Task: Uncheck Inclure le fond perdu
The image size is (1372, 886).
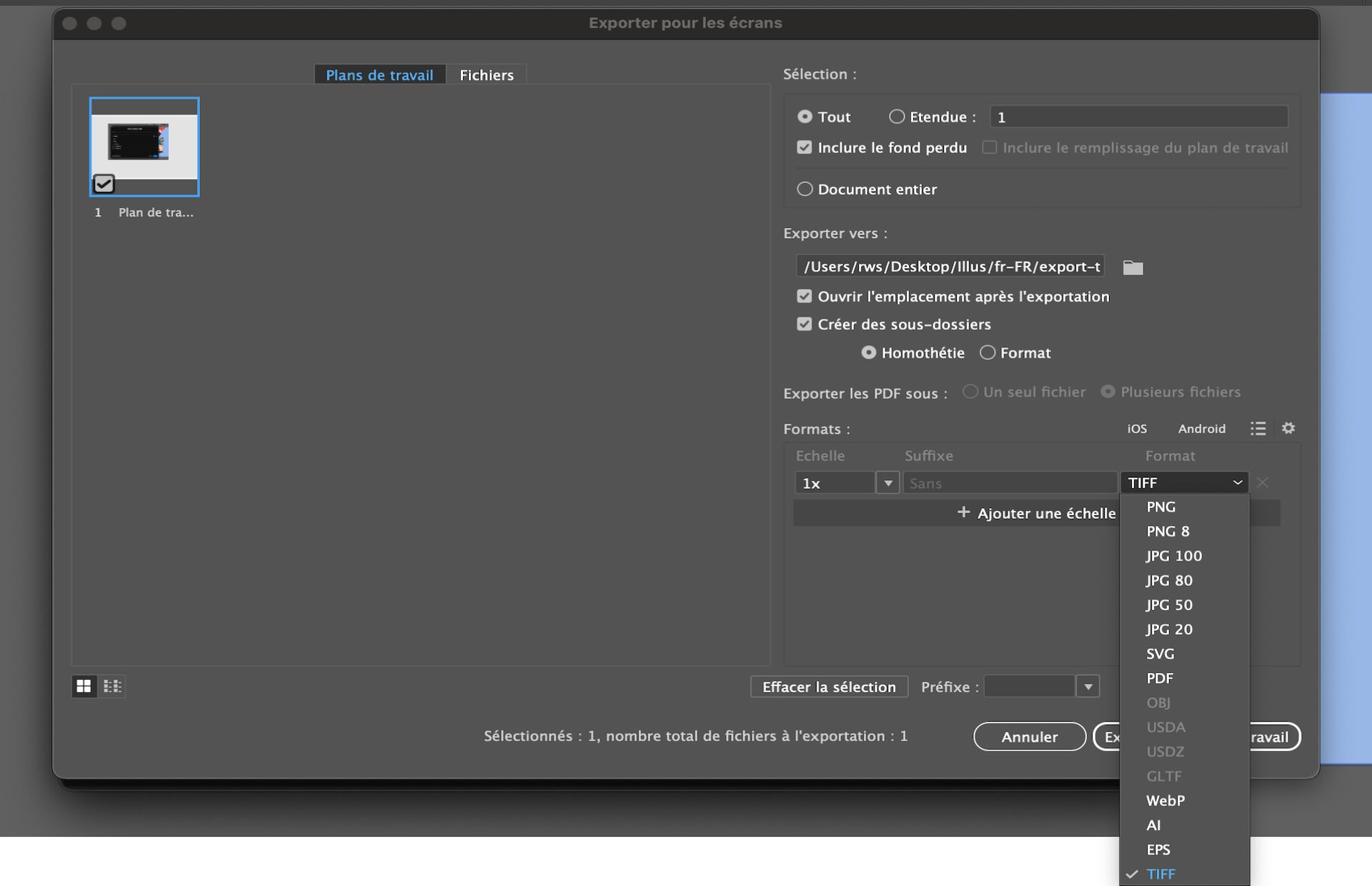Action: click(805, 147)
